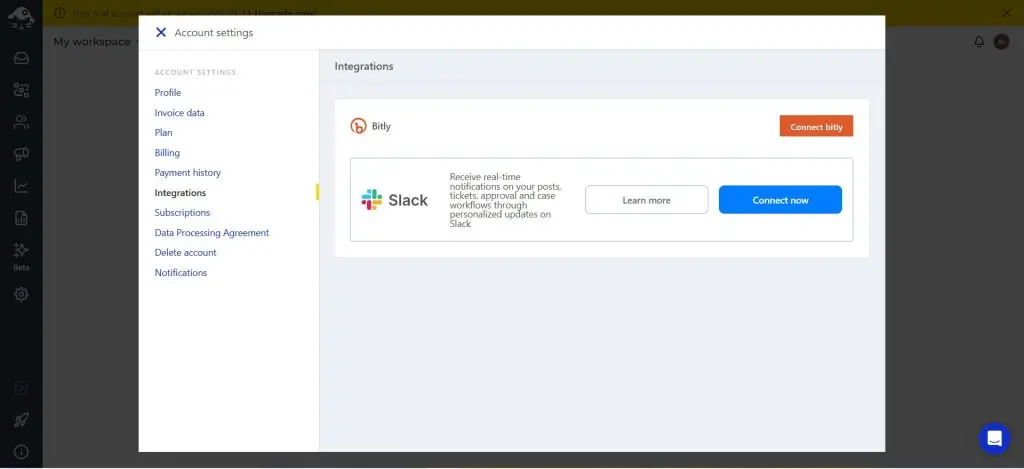Click Learn more for Slack integration

pyautogui.click(x=647, y=200)
